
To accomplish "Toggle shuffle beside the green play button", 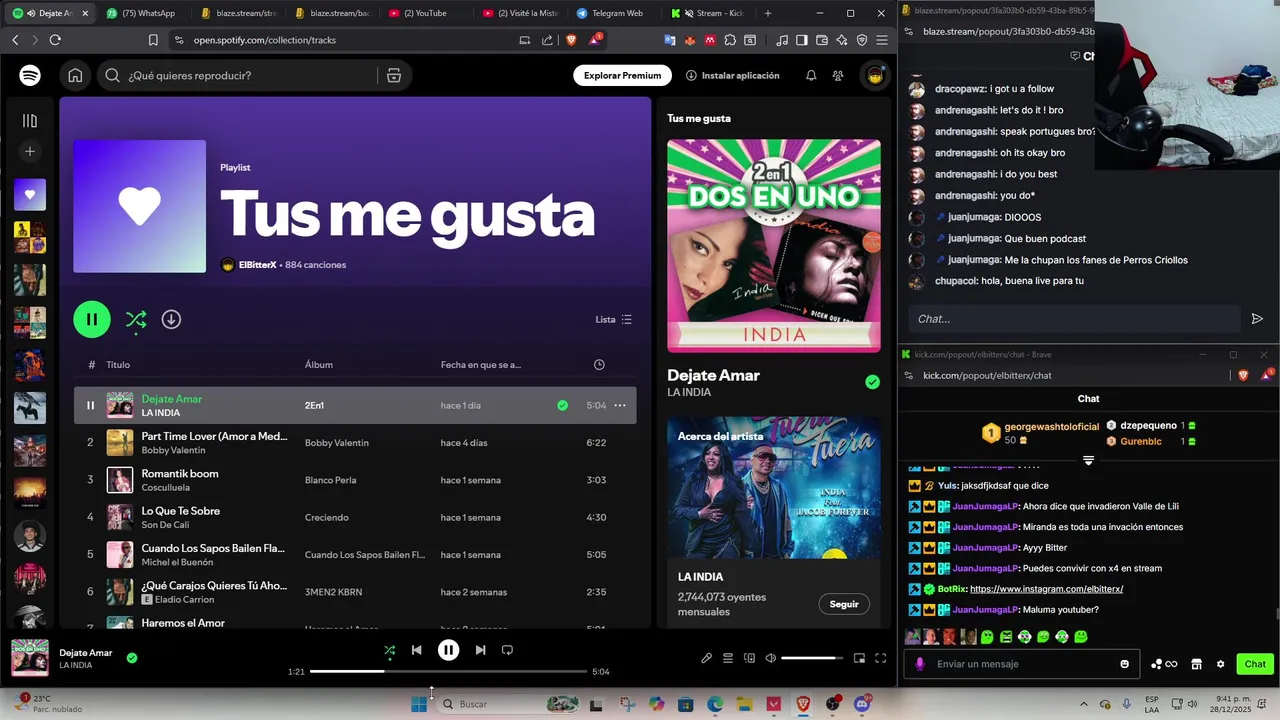I will (x=136, y=319).
